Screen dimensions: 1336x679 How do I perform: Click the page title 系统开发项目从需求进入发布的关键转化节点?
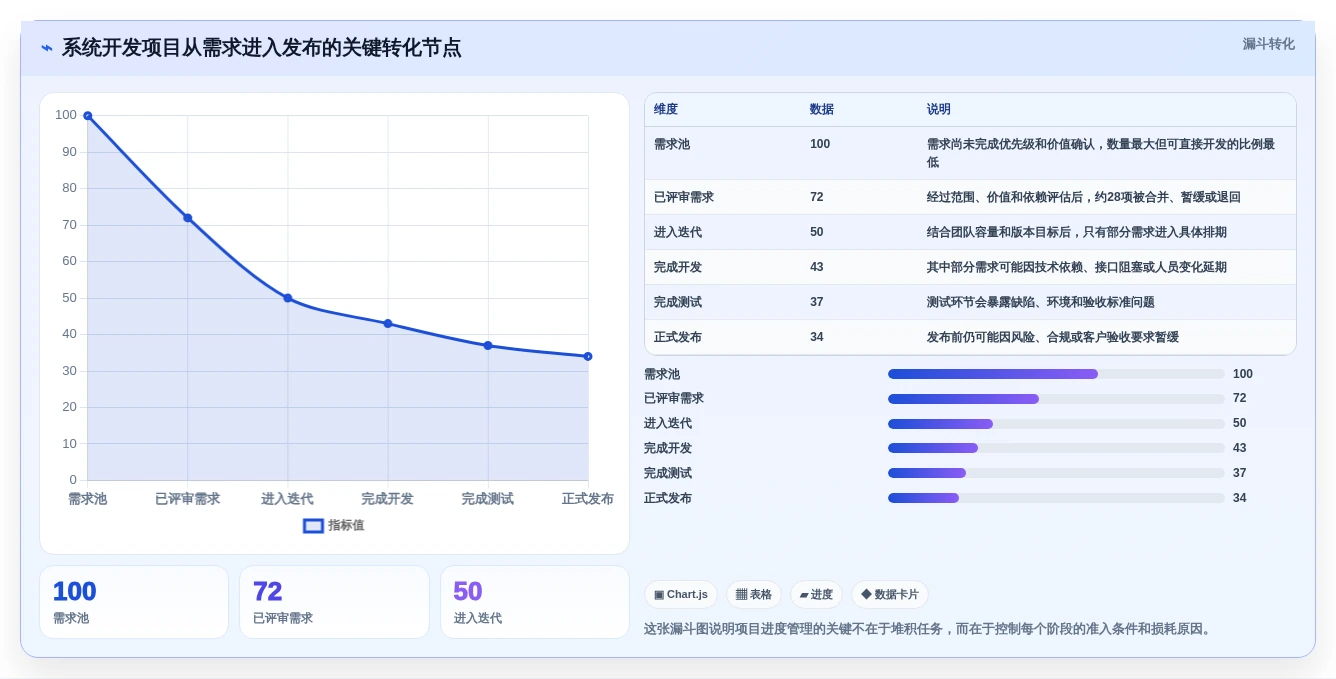(x=261, y=48)
